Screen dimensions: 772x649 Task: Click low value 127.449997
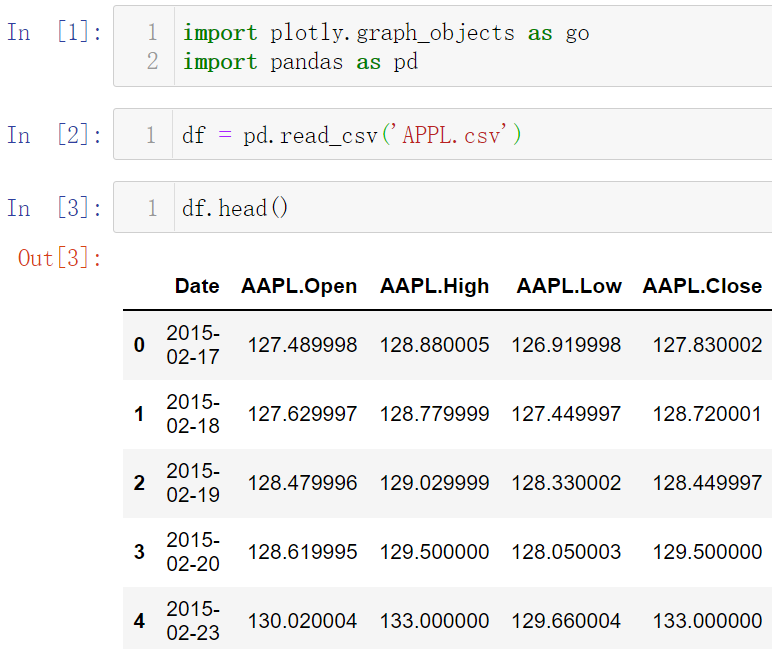click(x=566, y=414)
